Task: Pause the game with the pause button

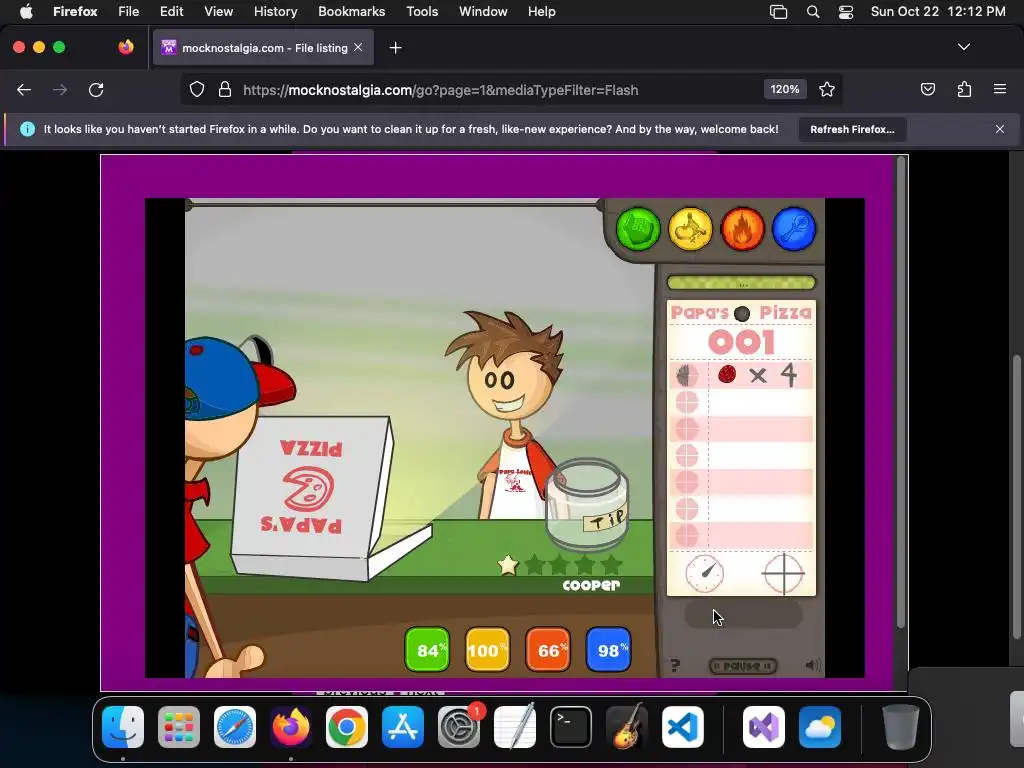Action: point(743,665)
